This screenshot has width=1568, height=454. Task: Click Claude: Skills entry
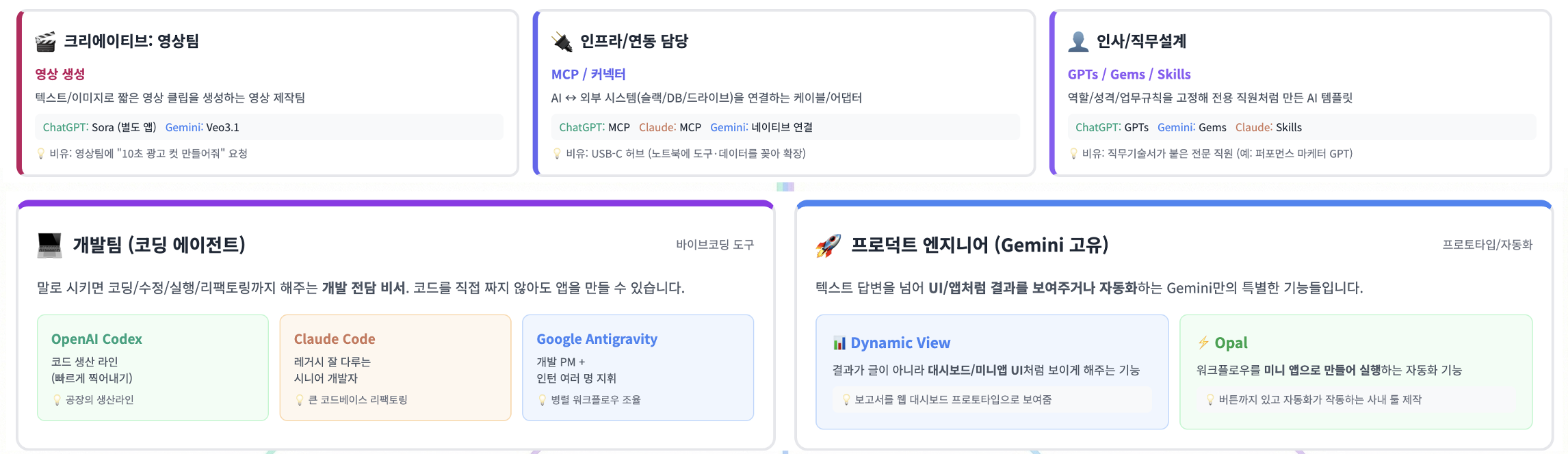click(1268, 127)
